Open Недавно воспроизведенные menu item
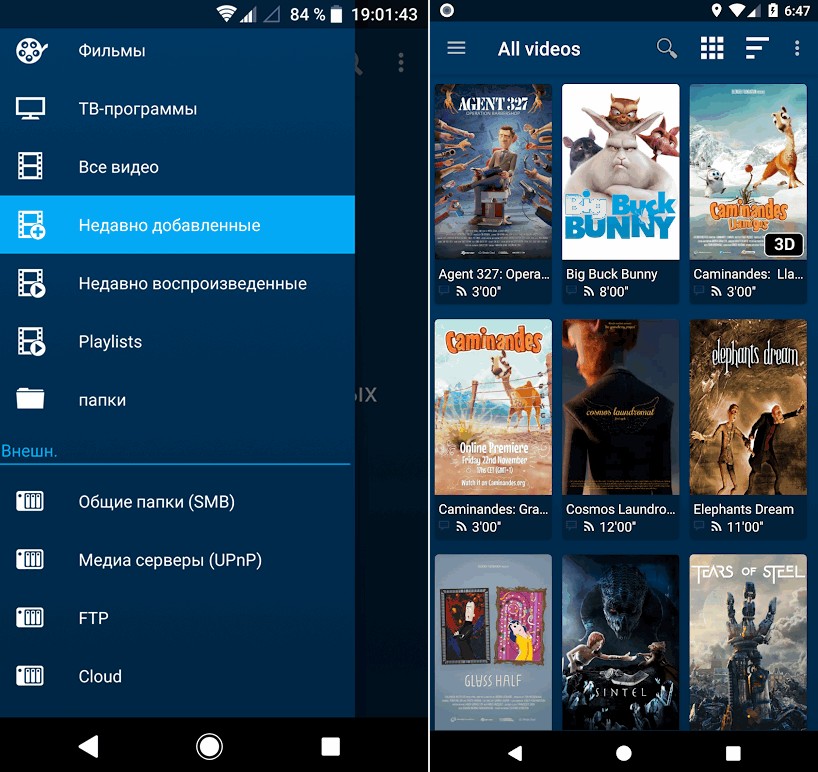 click(x=177, y=283)
